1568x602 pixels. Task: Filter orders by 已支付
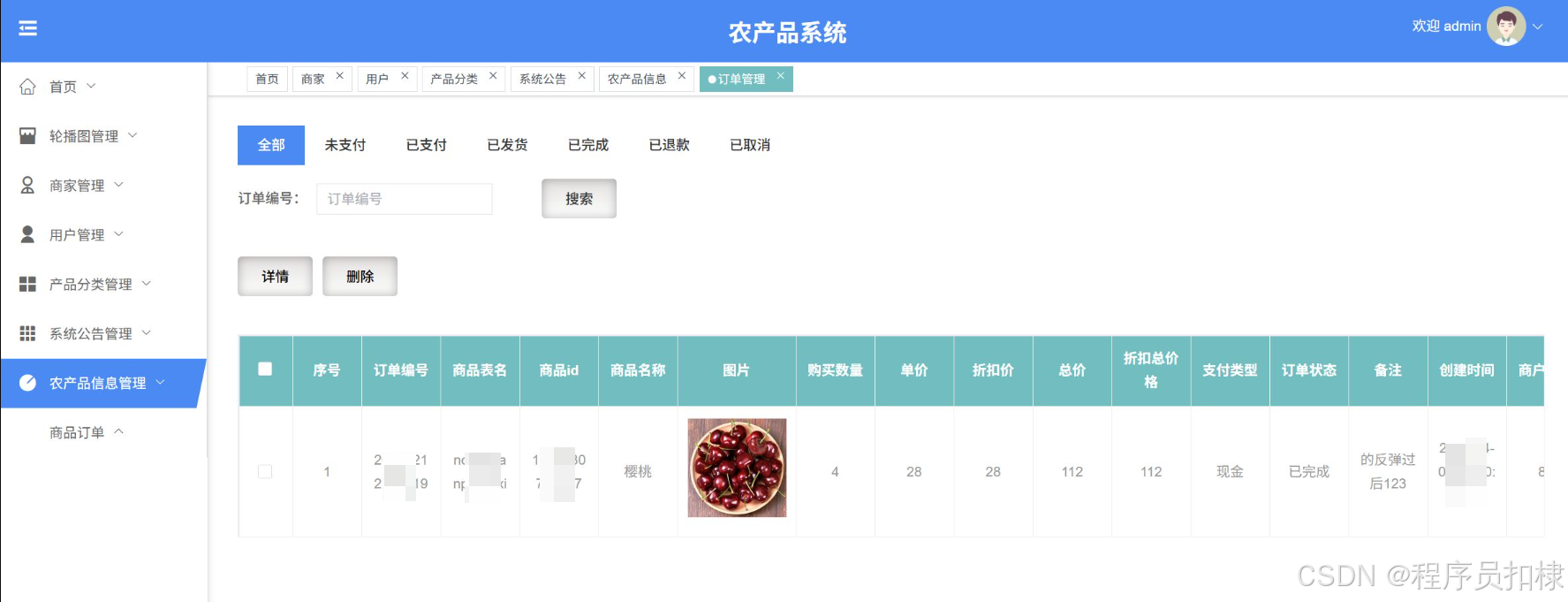click(x=427, y=145)
